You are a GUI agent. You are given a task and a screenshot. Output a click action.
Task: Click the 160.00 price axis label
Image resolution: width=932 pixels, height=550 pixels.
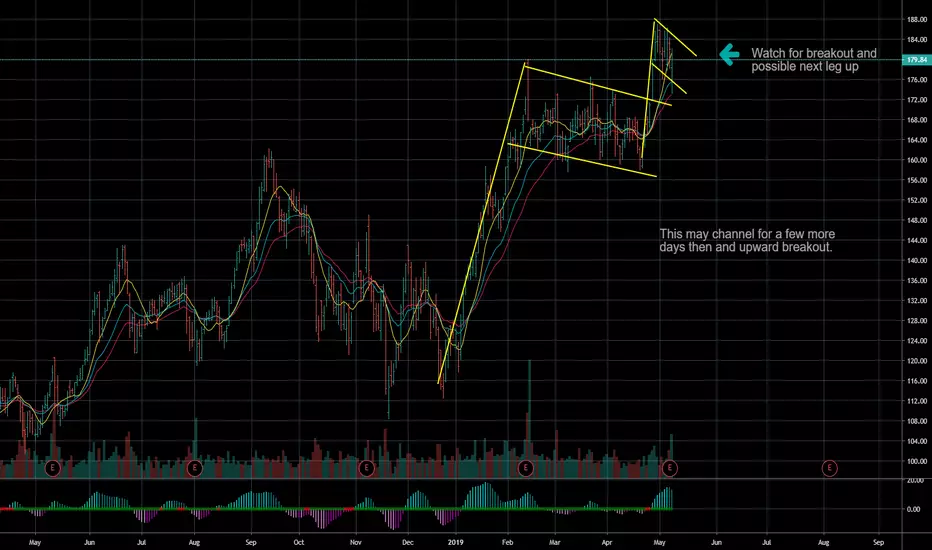pyautogui.click(x=917, y=160)
